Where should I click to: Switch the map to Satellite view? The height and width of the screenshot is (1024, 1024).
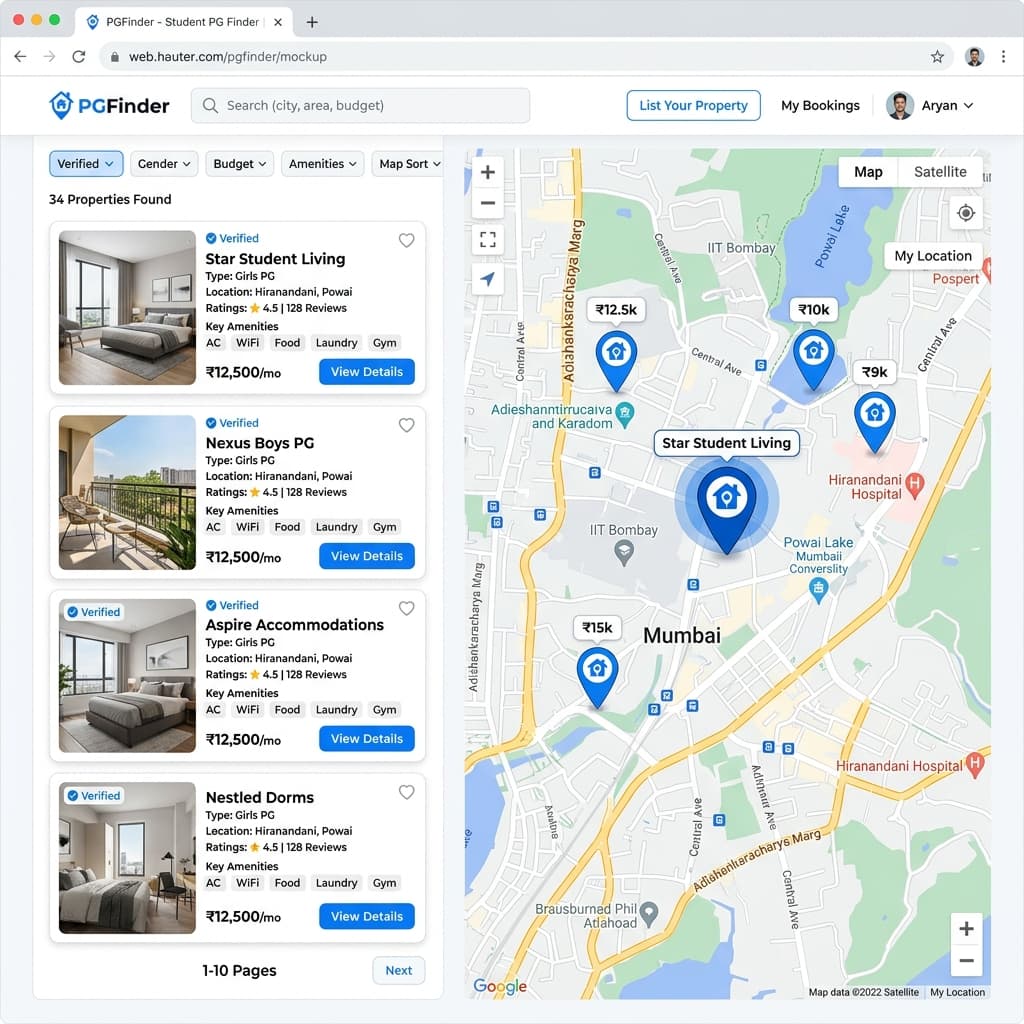pos(940,172)
